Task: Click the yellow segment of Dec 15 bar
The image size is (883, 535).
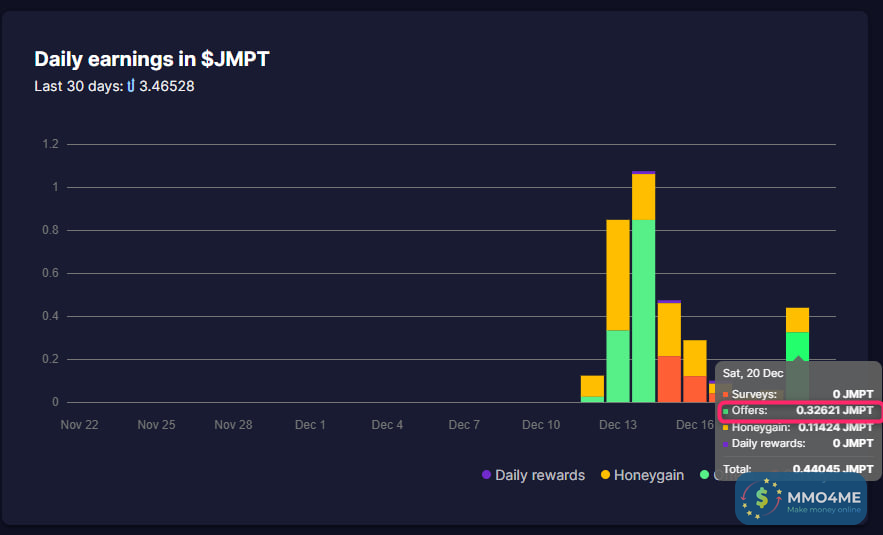Action: point(669,329)
